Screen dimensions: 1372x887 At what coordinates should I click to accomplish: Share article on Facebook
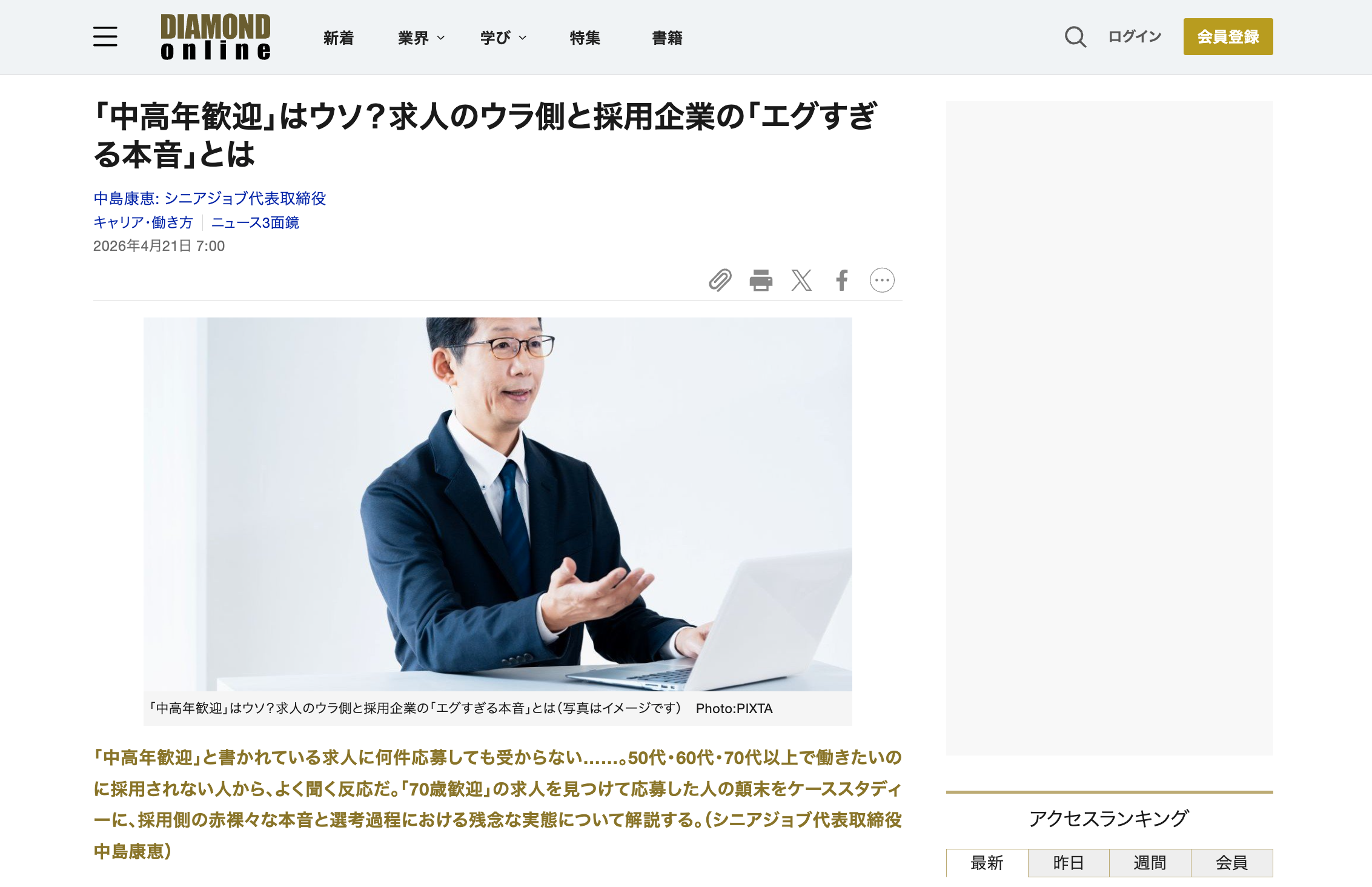(x=842, y=280)
